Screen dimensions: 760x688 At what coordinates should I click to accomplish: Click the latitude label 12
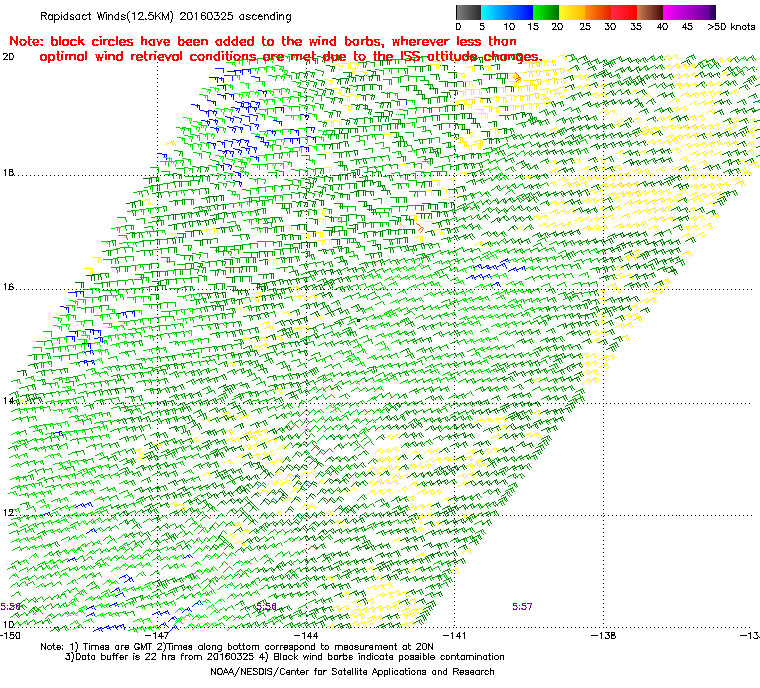pyautogui.click(x=8, y=513)
